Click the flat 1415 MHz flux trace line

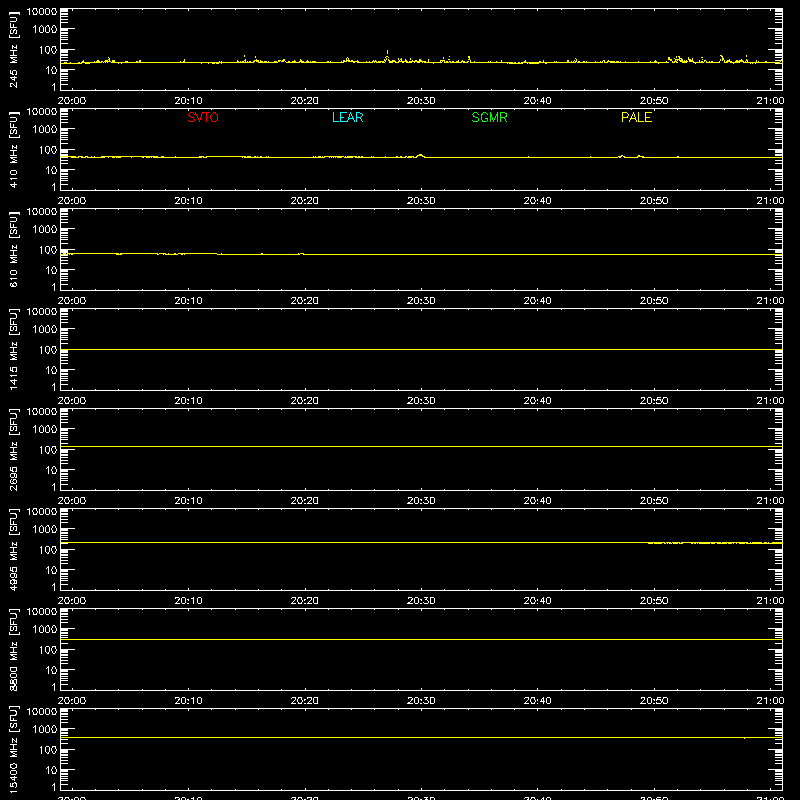tap(421, 349)
